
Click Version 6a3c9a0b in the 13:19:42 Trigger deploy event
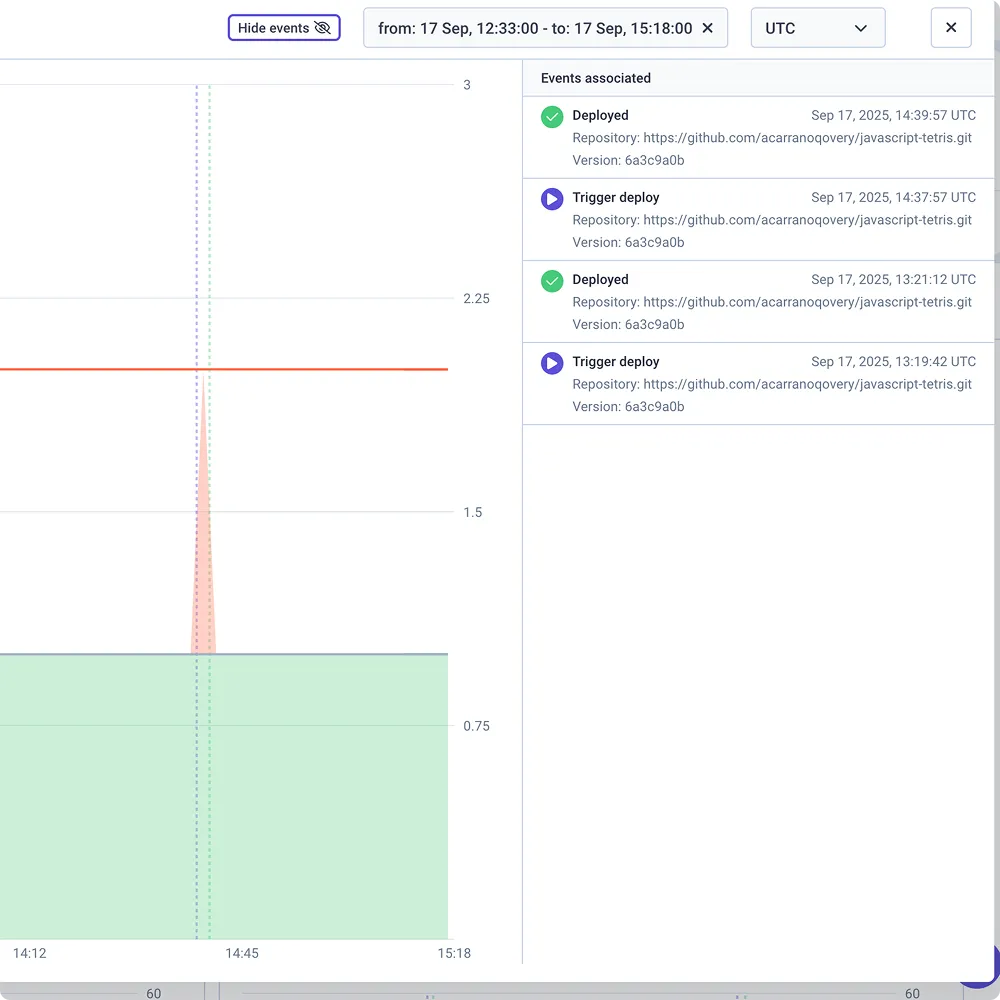628,406
